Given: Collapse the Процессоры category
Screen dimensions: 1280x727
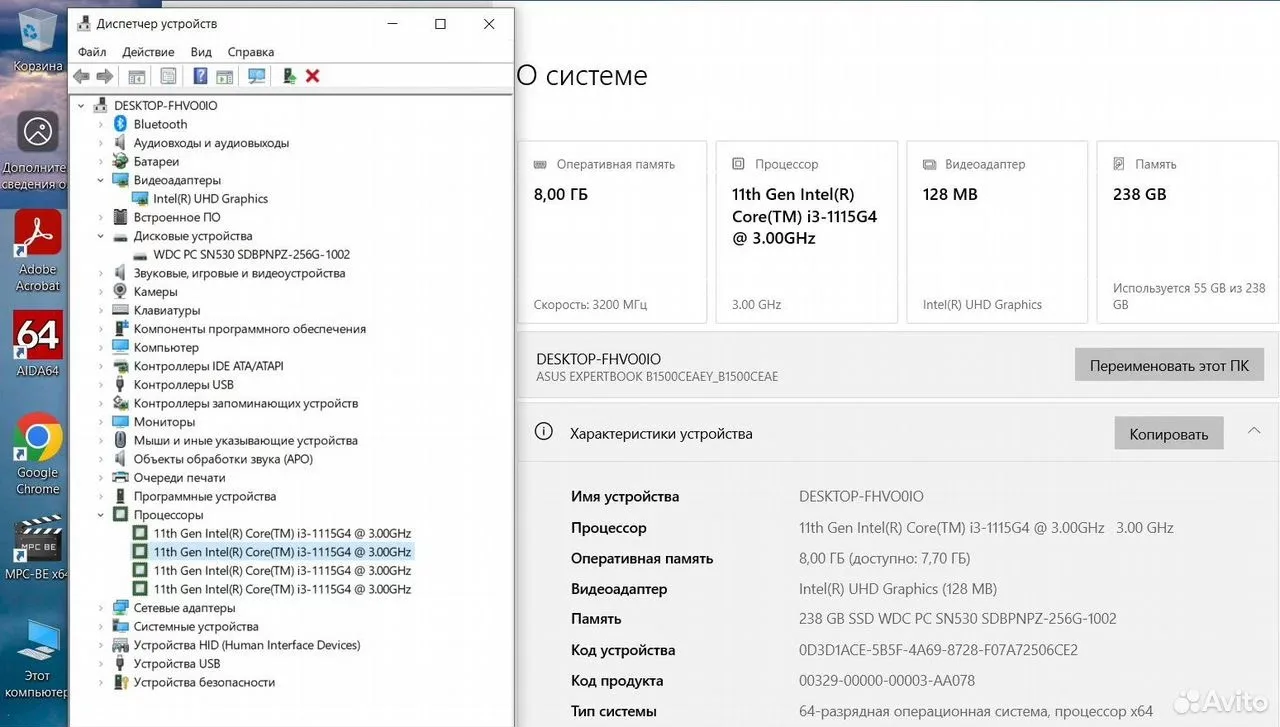Looking at the screenshot, I should point(100,515).
